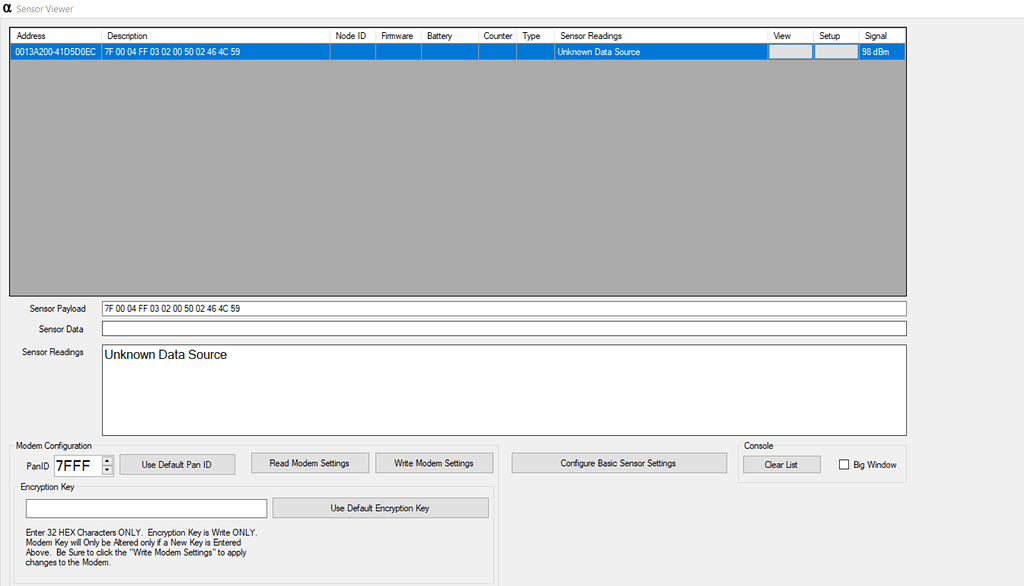Click the Use Default Pan ID button

pos(177,465)
